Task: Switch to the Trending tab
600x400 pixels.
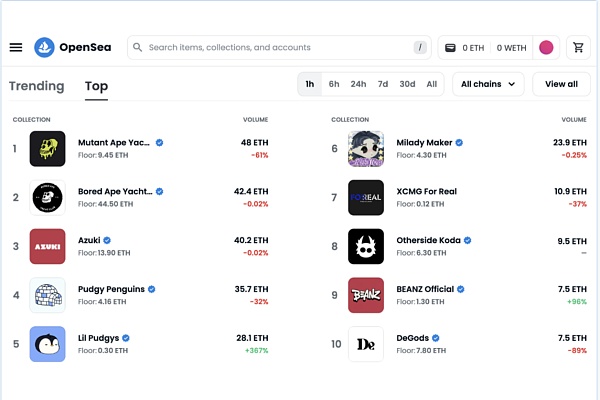Action: pyautogui.click(x=37, y=86)
